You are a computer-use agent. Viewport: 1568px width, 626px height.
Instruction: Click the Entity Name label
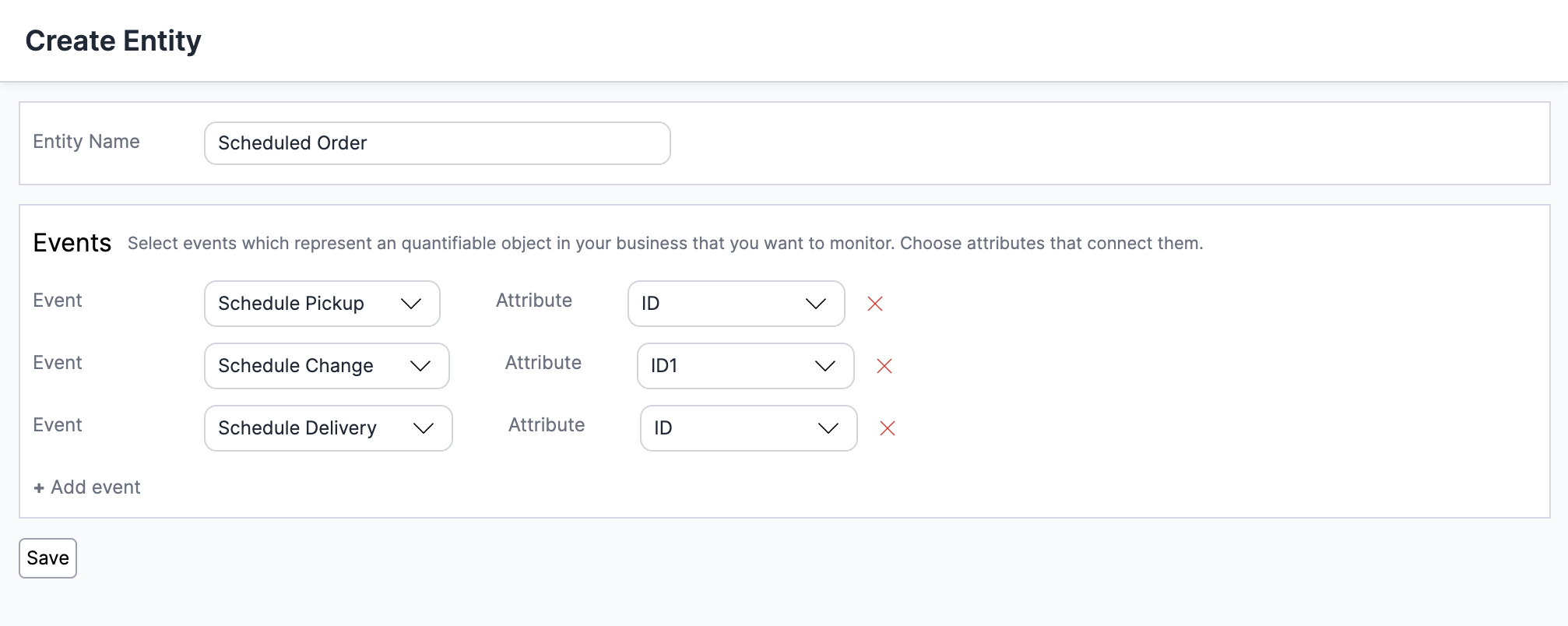(x=86, y=142)
